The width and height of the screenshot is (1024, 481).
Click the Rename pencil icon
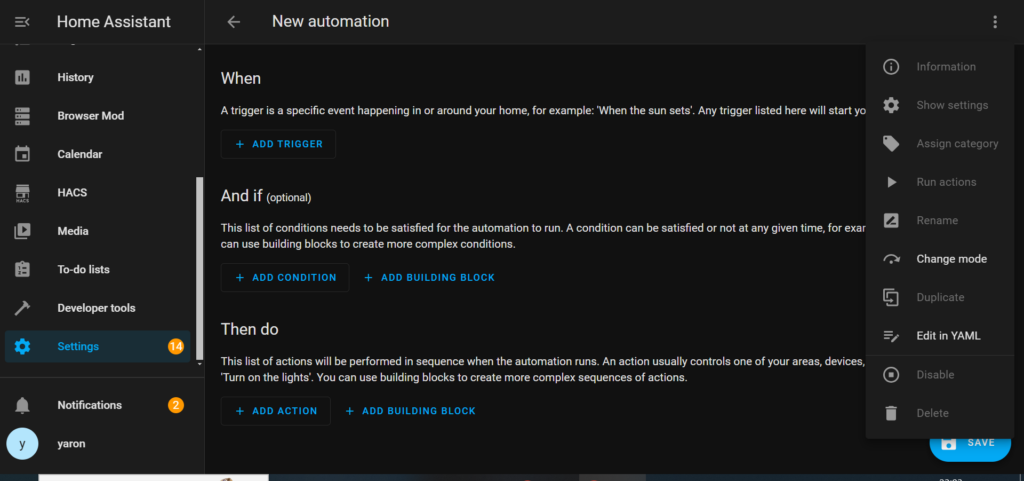tap(891, 221)
